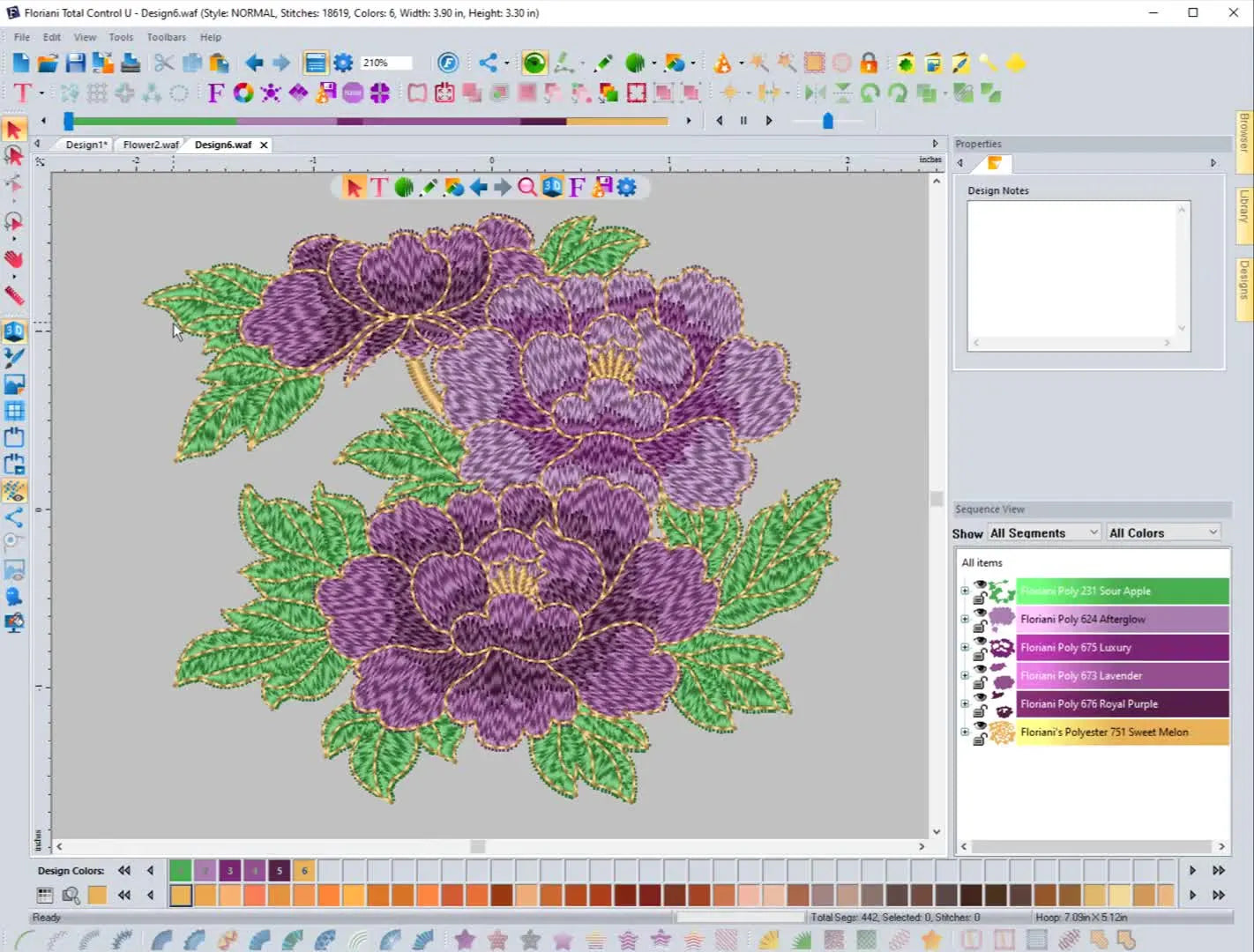Expand the Lavender tree node

point(965,676)
